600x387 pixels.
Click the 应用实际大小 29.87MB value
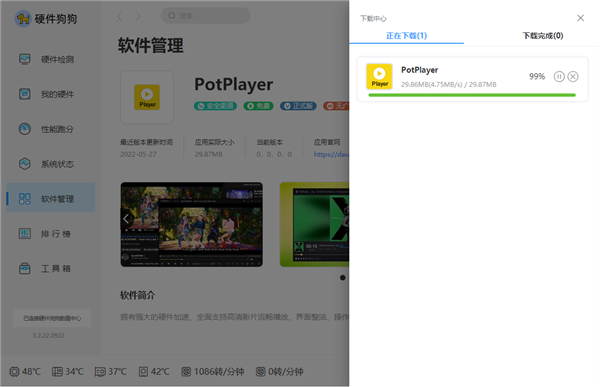point(209,154)
